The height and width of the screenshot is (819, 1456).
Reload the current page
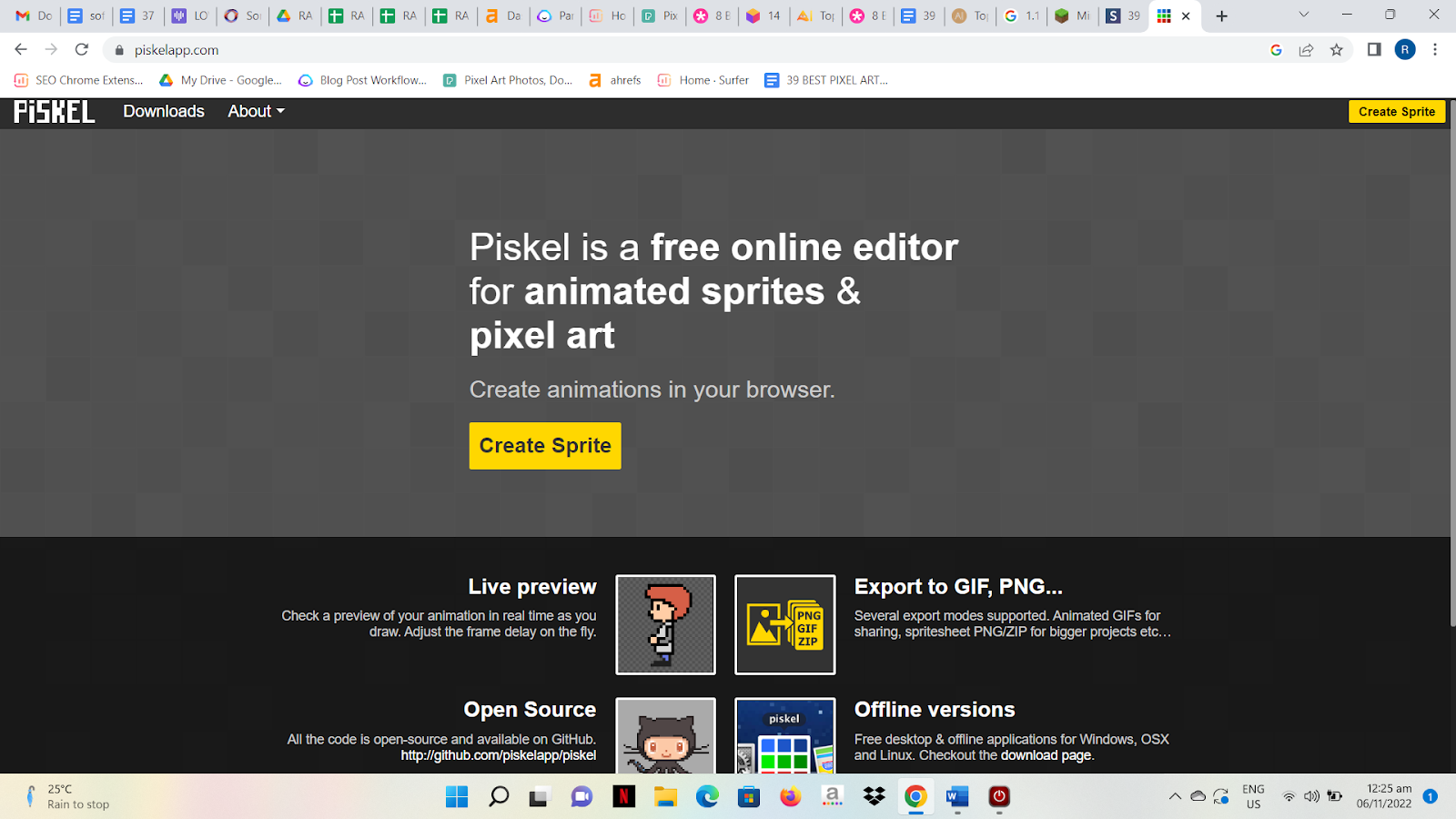click(82, 50)
